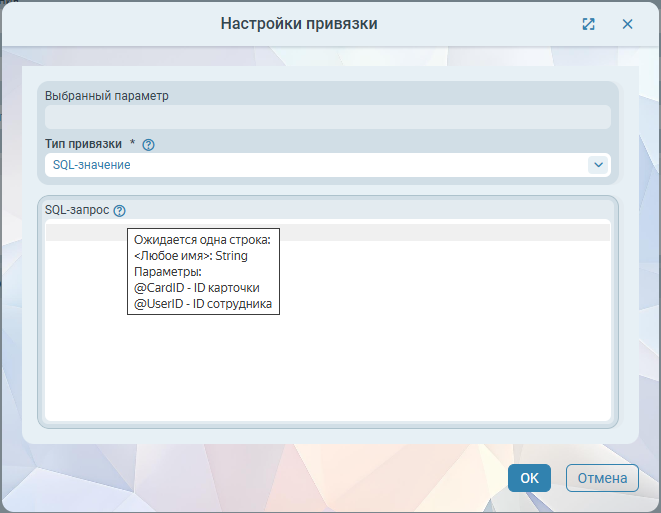Image resolution: width=661 pixels, height=513 pixels.
Task: Click tooltip line Ожидается одна строка
Action: (x=202, y=240)
